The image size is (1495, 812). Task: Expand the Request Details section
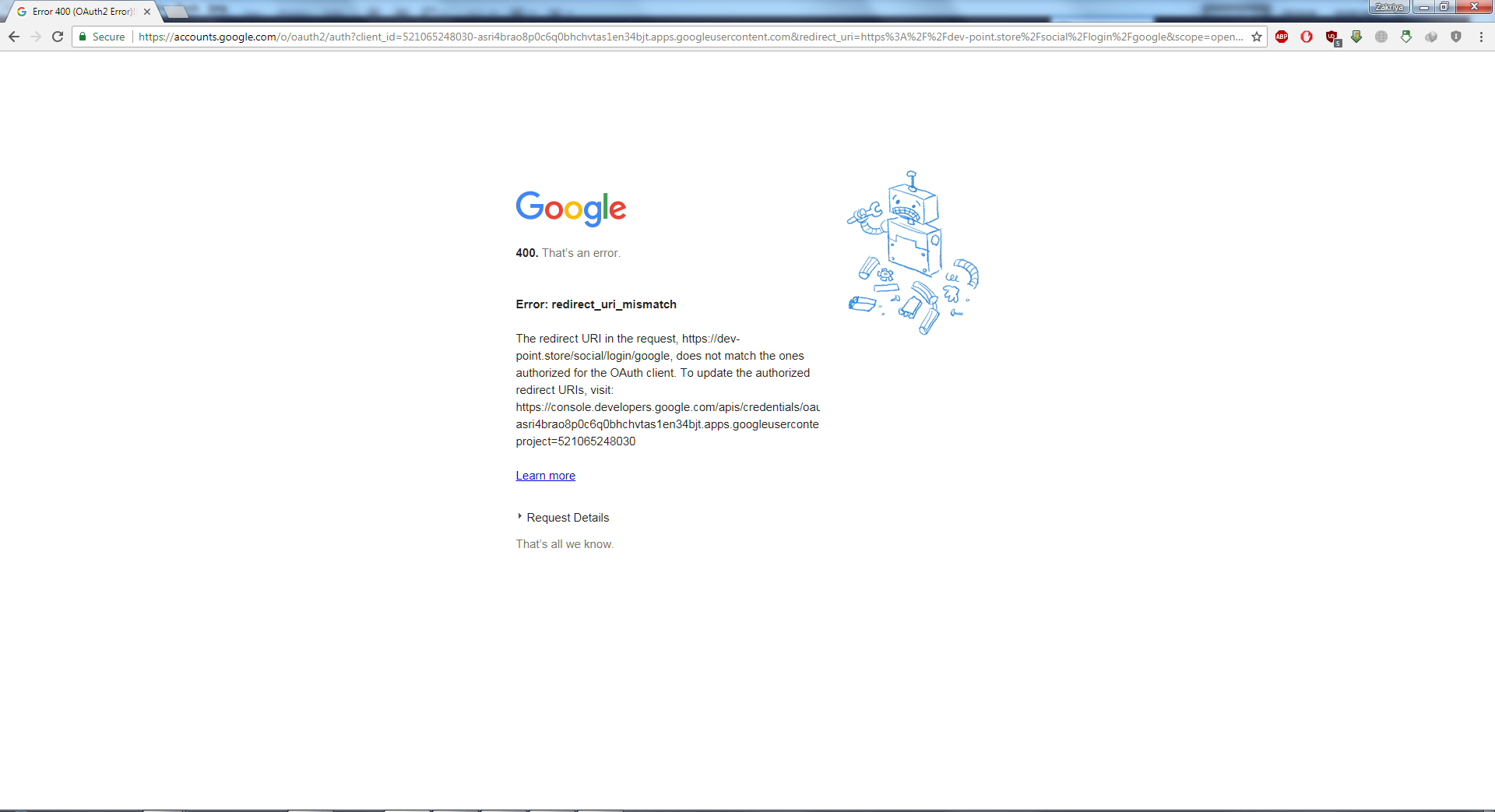click(567, 518)
